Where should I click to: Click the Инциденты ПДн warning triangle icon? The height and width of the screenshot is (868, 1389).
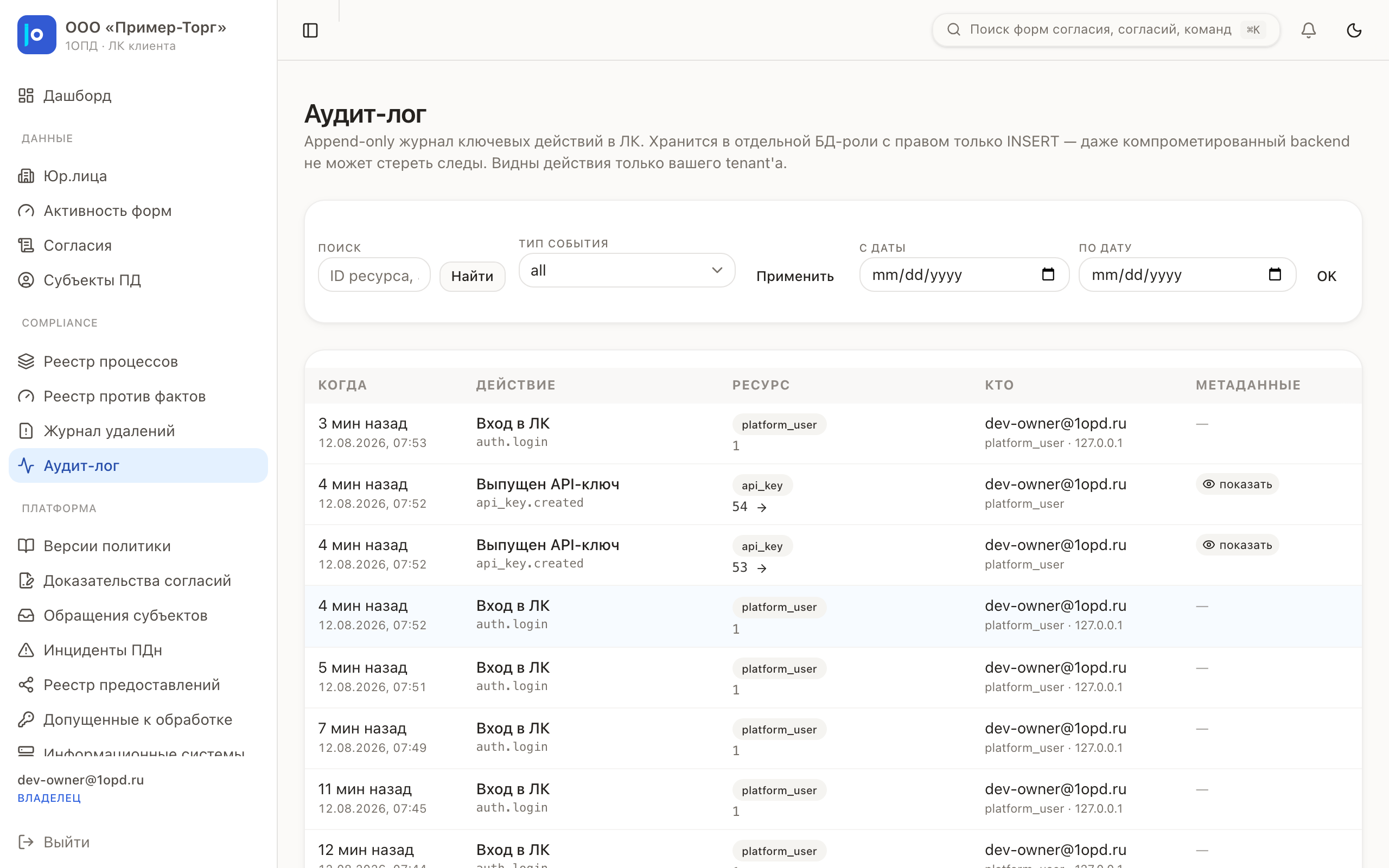click(x=26, y=650)
